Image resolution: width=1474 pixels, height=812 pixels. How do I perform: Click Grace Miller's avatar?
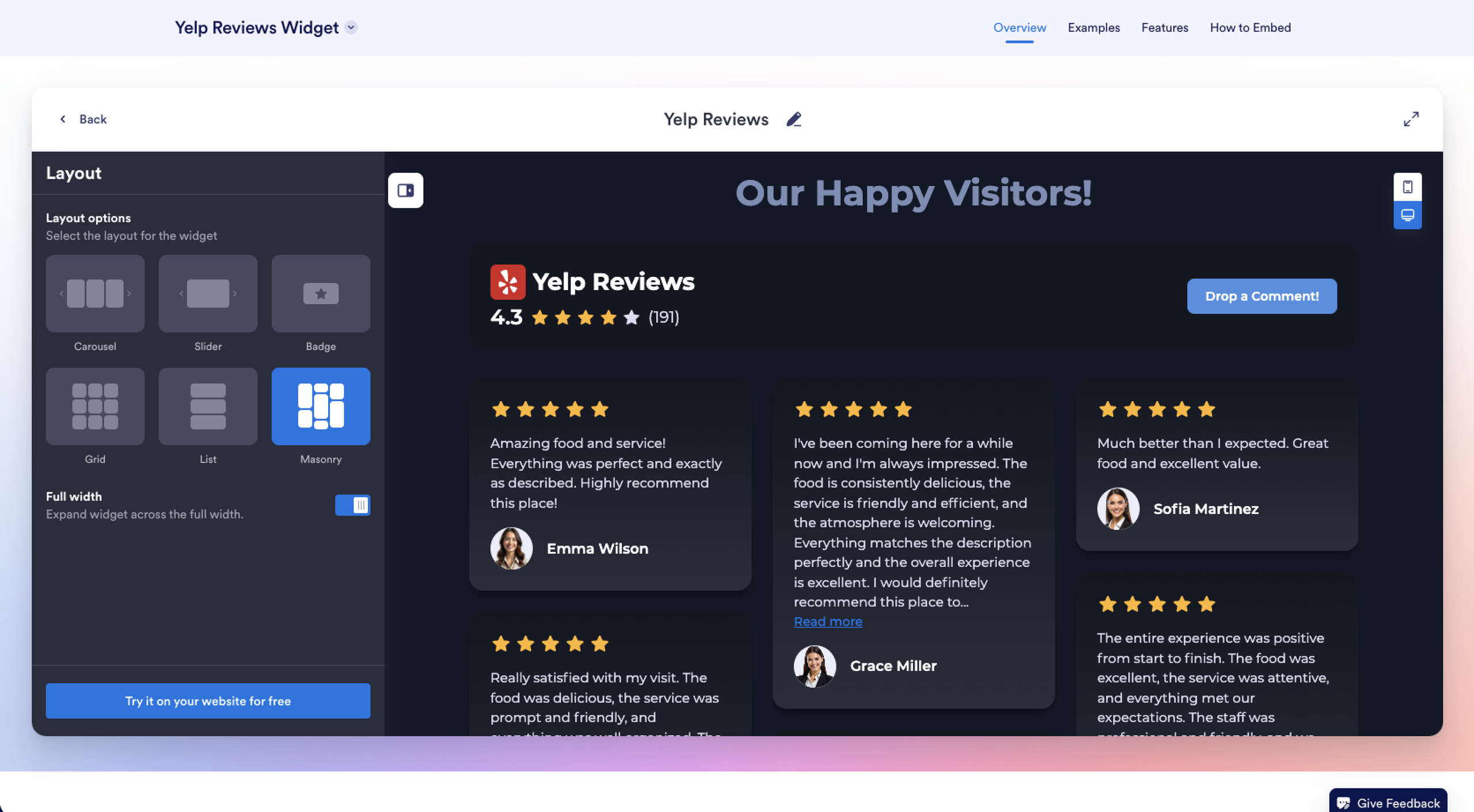(x=815, y=666)
